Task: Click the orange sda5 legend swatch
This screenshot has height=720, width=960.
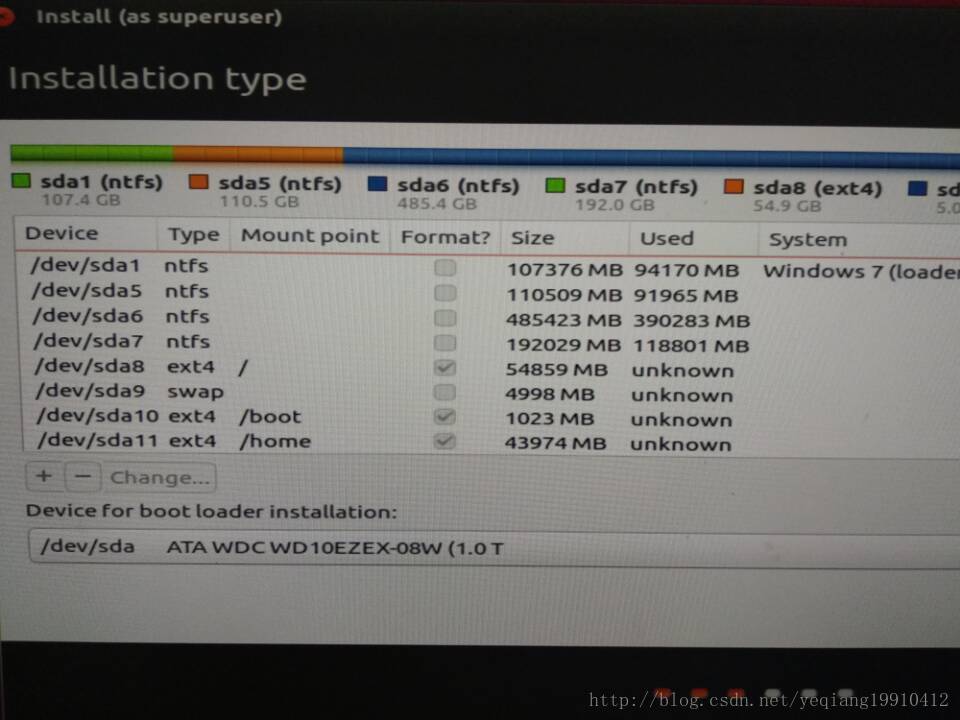Action: tap(198, 182)
